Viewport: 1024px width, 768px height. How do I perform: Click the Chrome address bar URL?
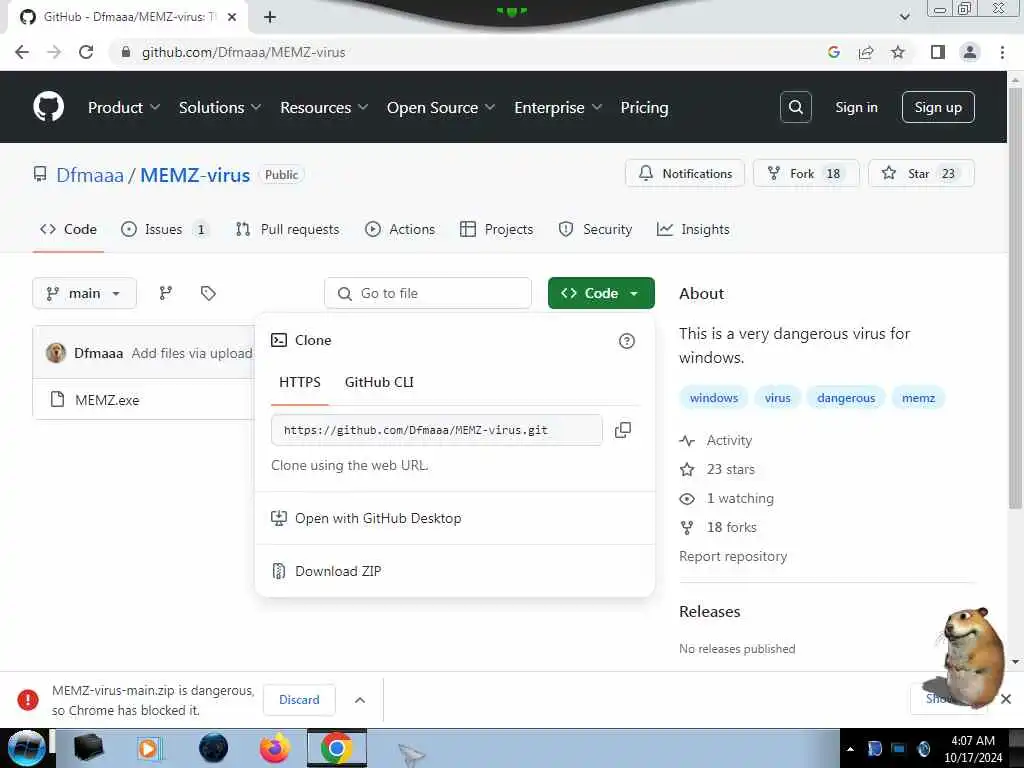pyautogui.click(x=244, y=52)
